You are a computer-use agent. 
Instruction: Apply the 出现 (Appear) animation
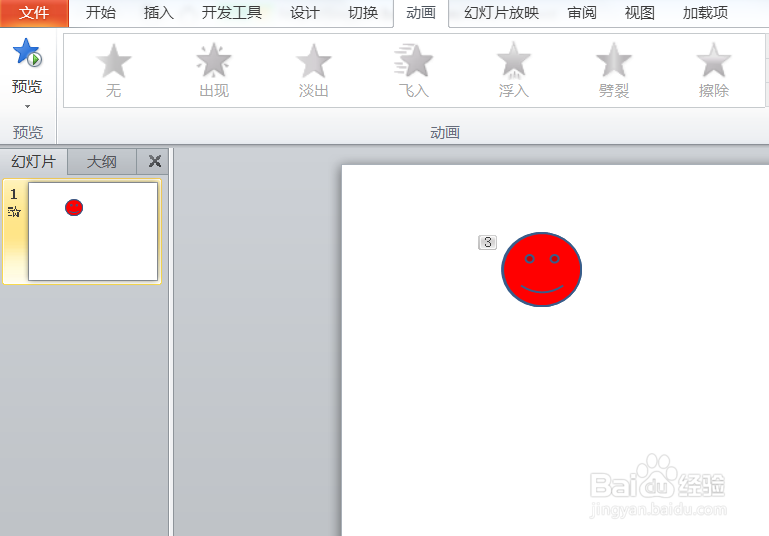214,71
